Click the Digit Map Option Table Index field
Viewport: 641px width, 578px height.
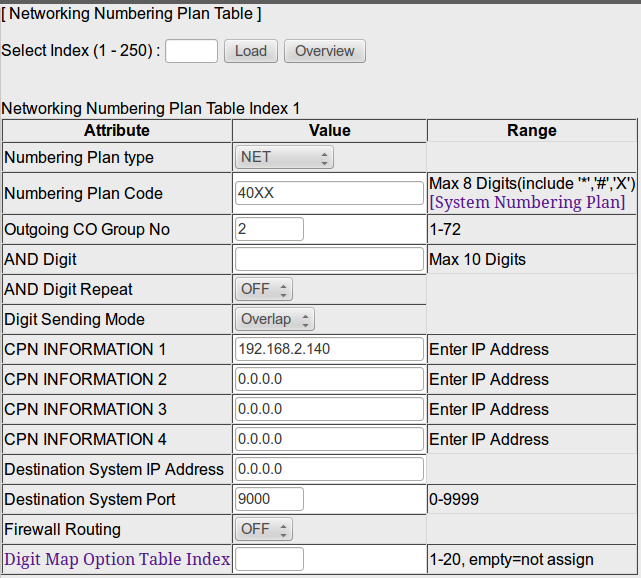click(269, 559)
